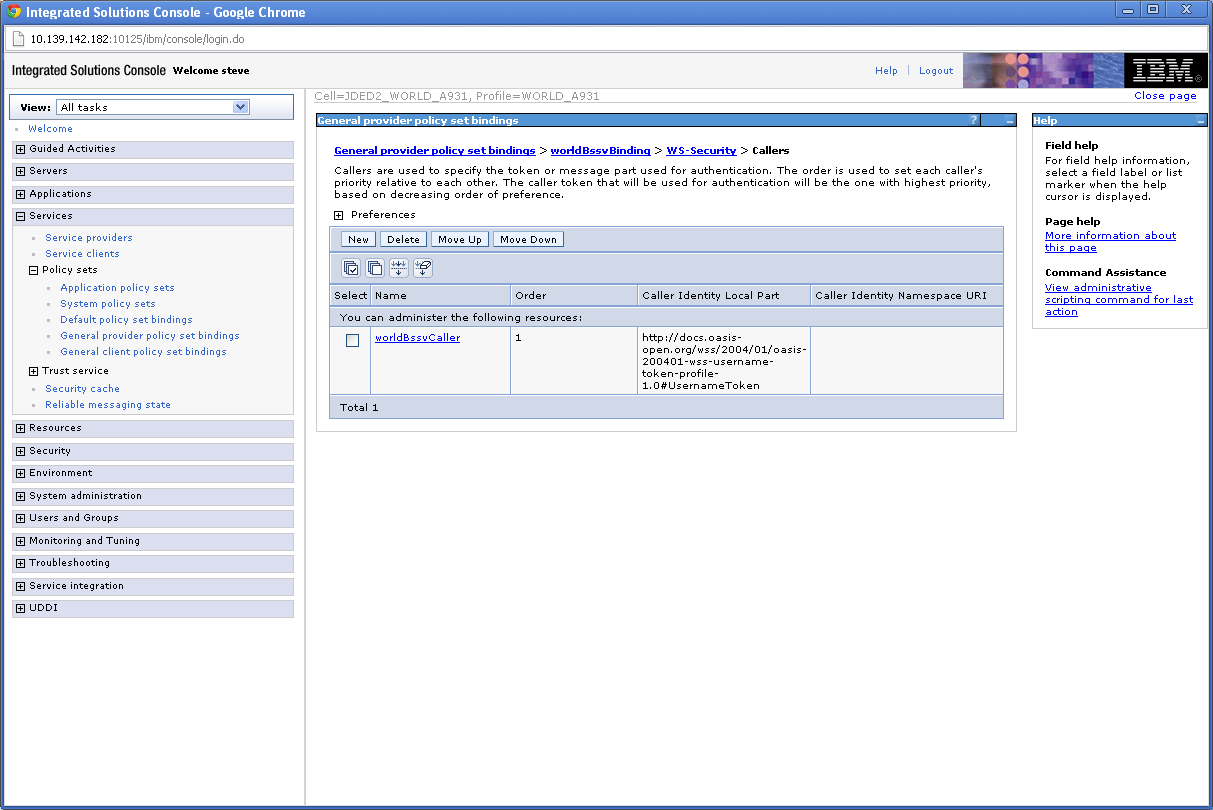Open Security cache

[x=82, y=389]
